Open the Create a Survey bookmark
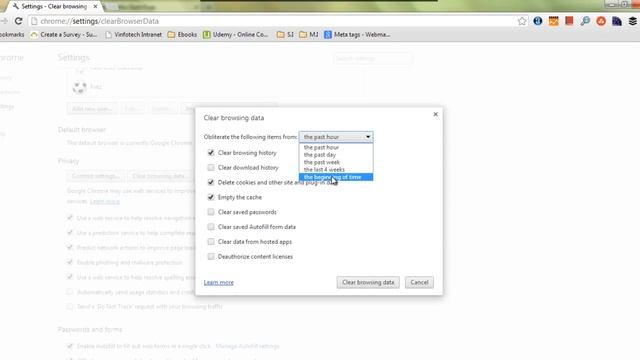 [x=64, y=35]
